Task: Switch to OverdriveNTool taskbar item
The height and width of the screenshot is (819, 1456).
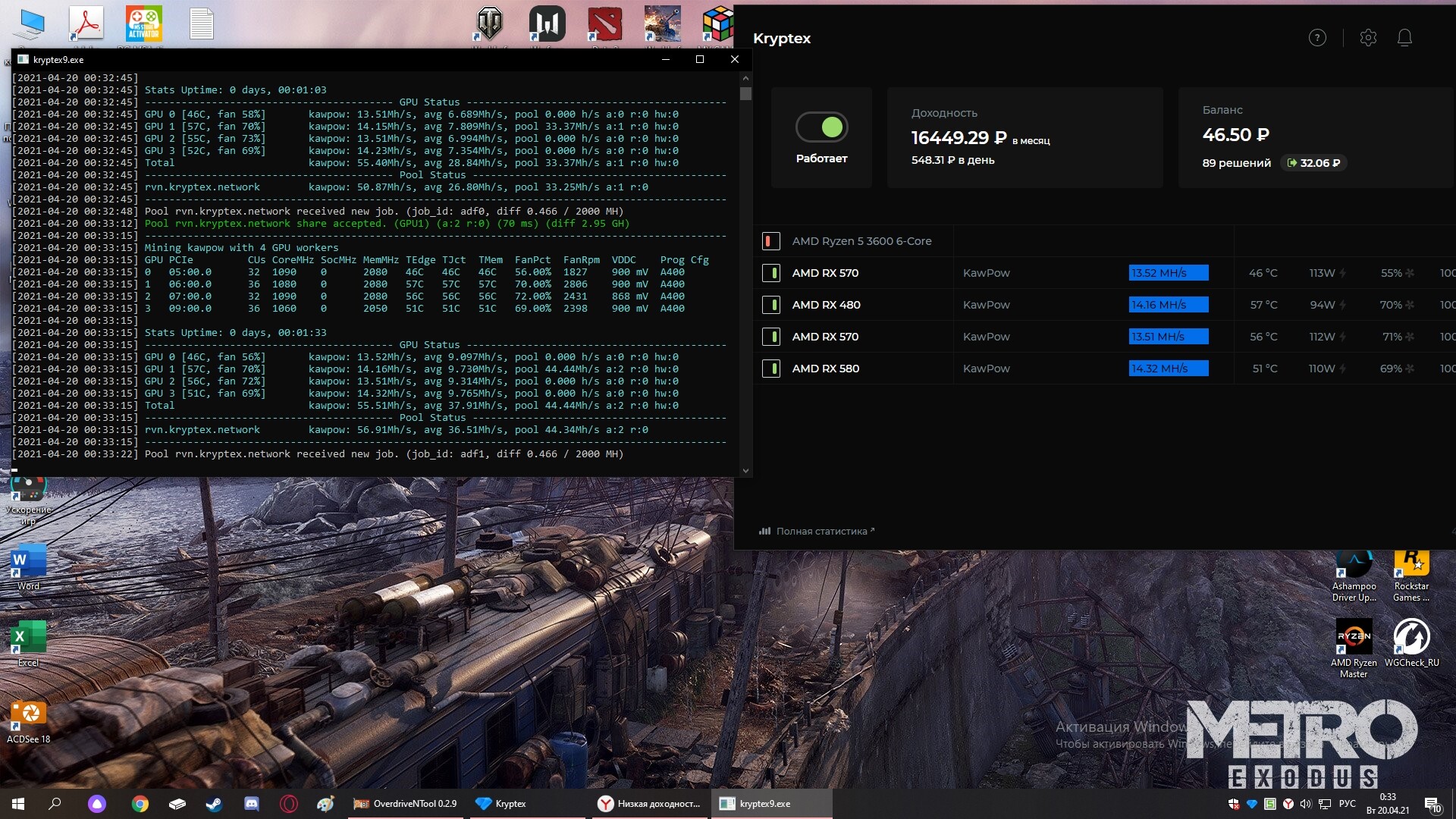Action: pyautogui.click(x=406, y=804)
